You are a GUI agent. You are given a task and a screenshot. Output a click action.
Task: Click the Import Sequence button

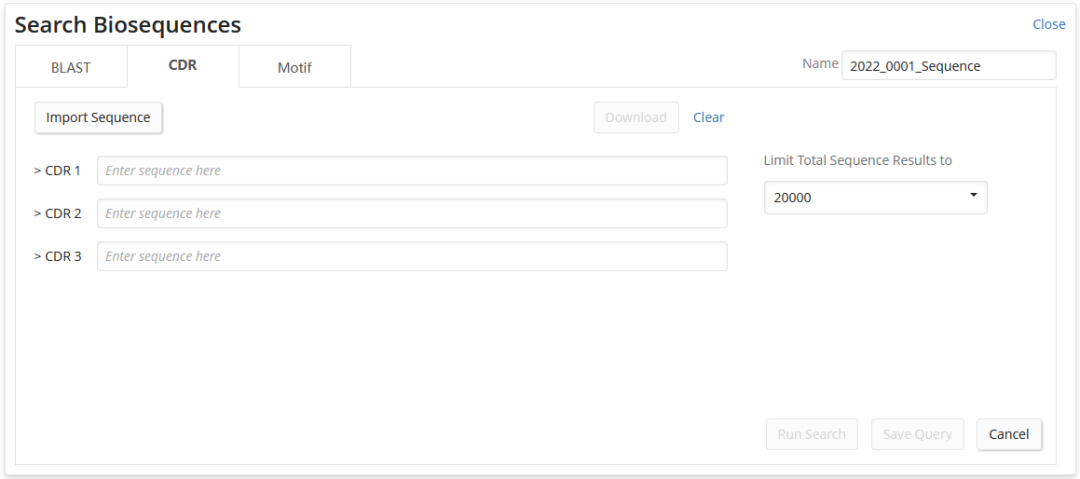pos(98,118)
